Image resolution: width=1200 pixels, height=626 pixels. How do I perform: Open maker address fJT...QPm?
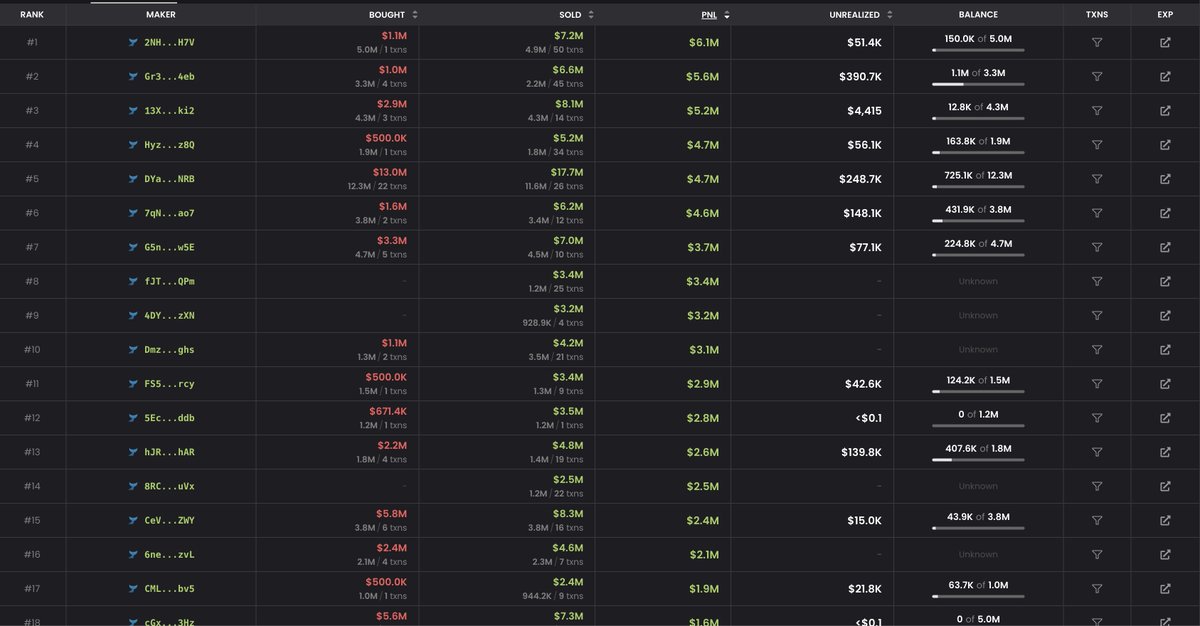tap(169, 281)
